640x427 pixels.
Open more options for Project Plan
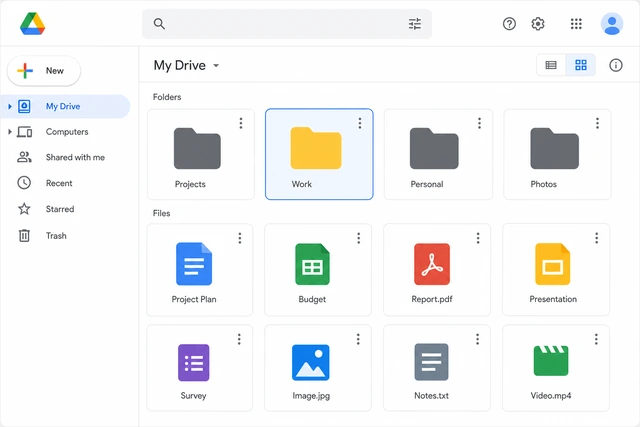click(x=240, y=238)
